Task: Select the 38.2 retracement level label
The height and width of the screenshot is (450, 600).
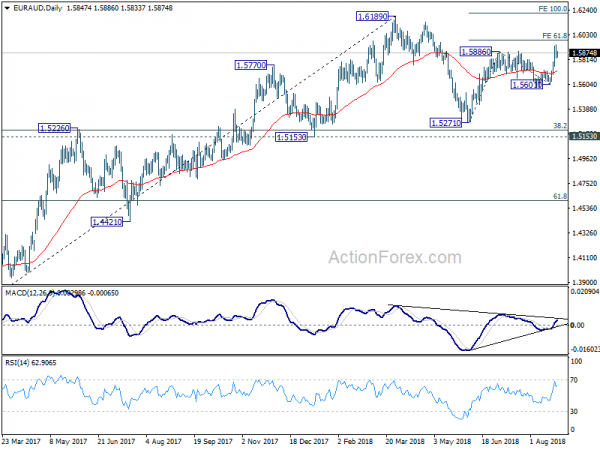Action: pyautogui.click(x=560, y=126)
